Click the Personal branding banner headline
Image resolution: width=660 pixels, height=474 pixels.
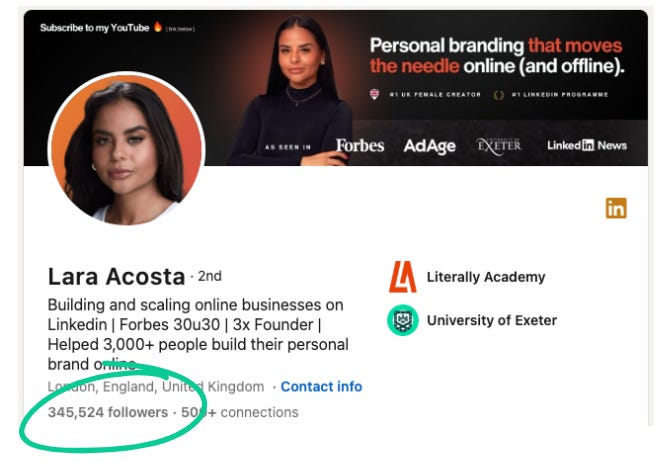click(497, 56)
